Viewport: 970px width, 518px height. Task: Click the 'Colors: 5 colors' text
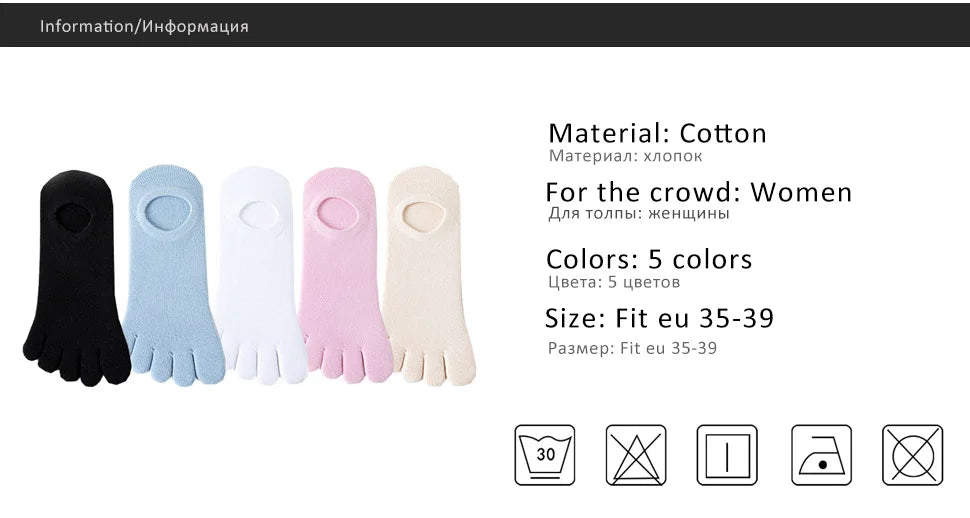tap(648, 259)
